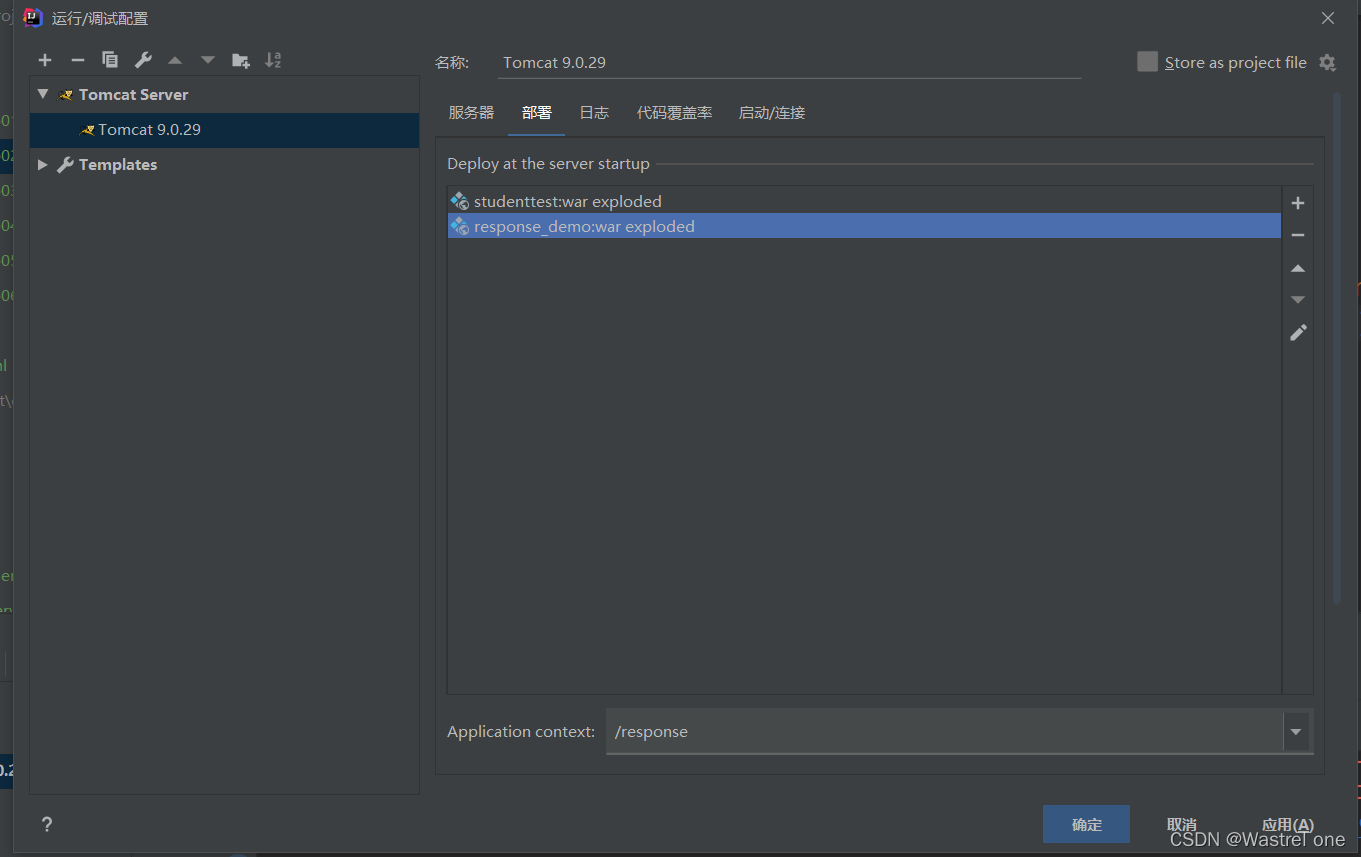Viewport: 1361px width, 857px height.
Task: Move deployment artifact down arrow
Action: pyautogui.click(x=1298, y=300)
